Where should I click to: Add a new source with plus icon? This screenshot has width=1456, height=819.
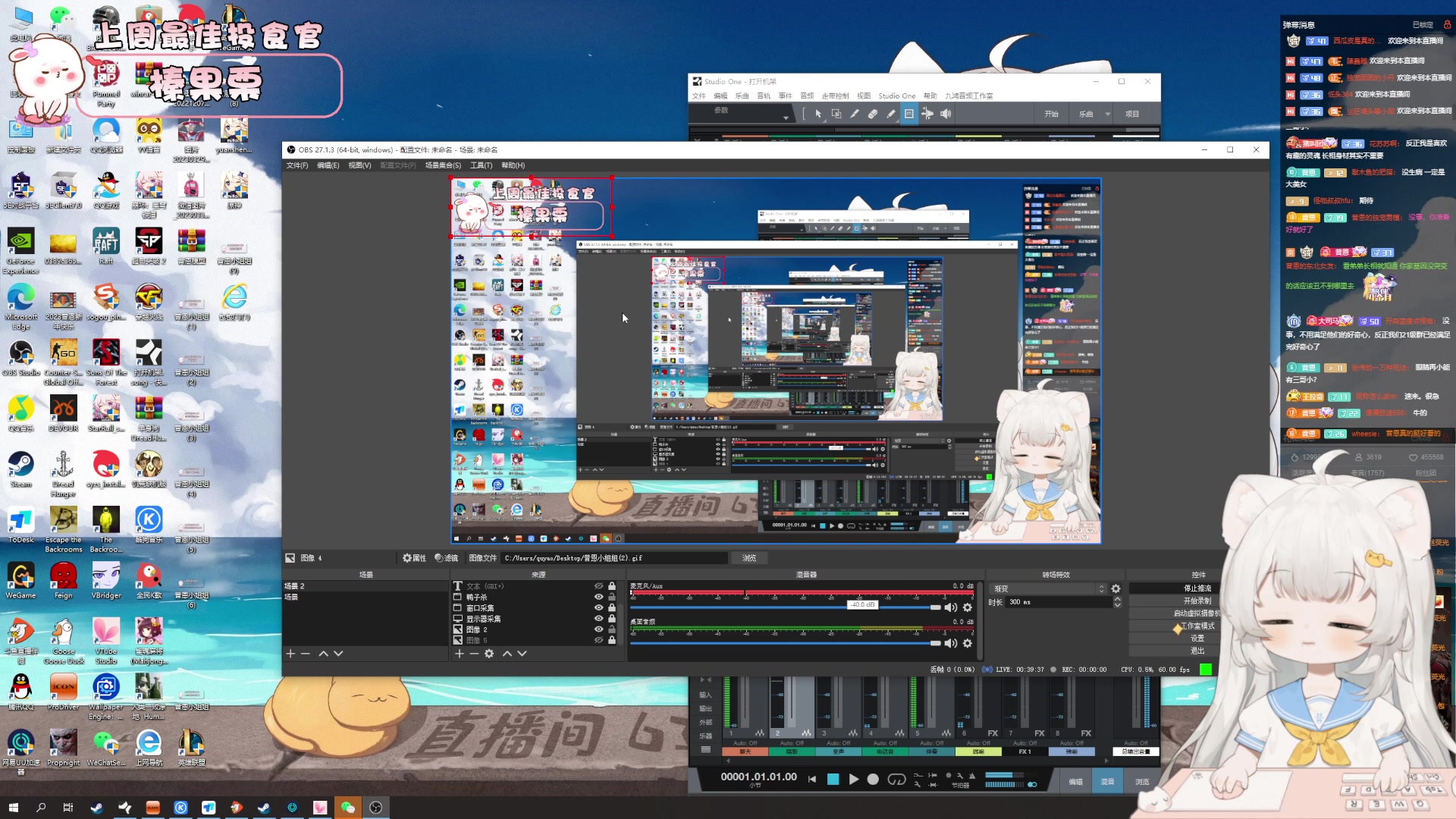coord(459,654)
